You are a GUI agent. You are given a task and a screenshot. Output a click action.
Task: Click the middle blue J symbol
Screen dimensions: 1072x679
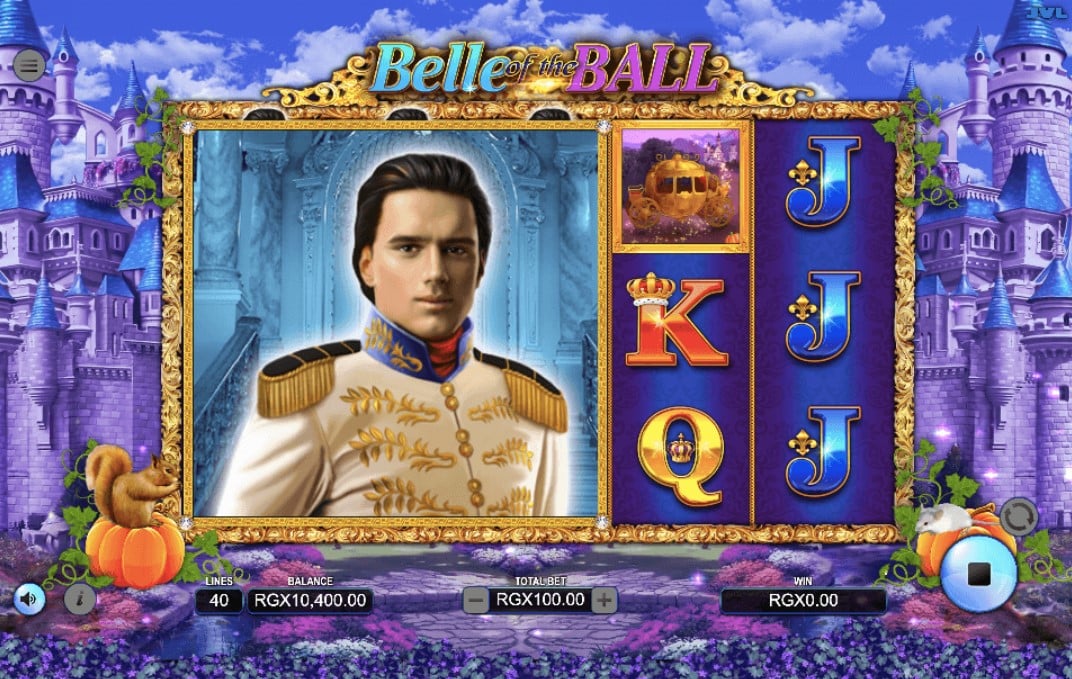pyautogui.click(x=824, y=317)
